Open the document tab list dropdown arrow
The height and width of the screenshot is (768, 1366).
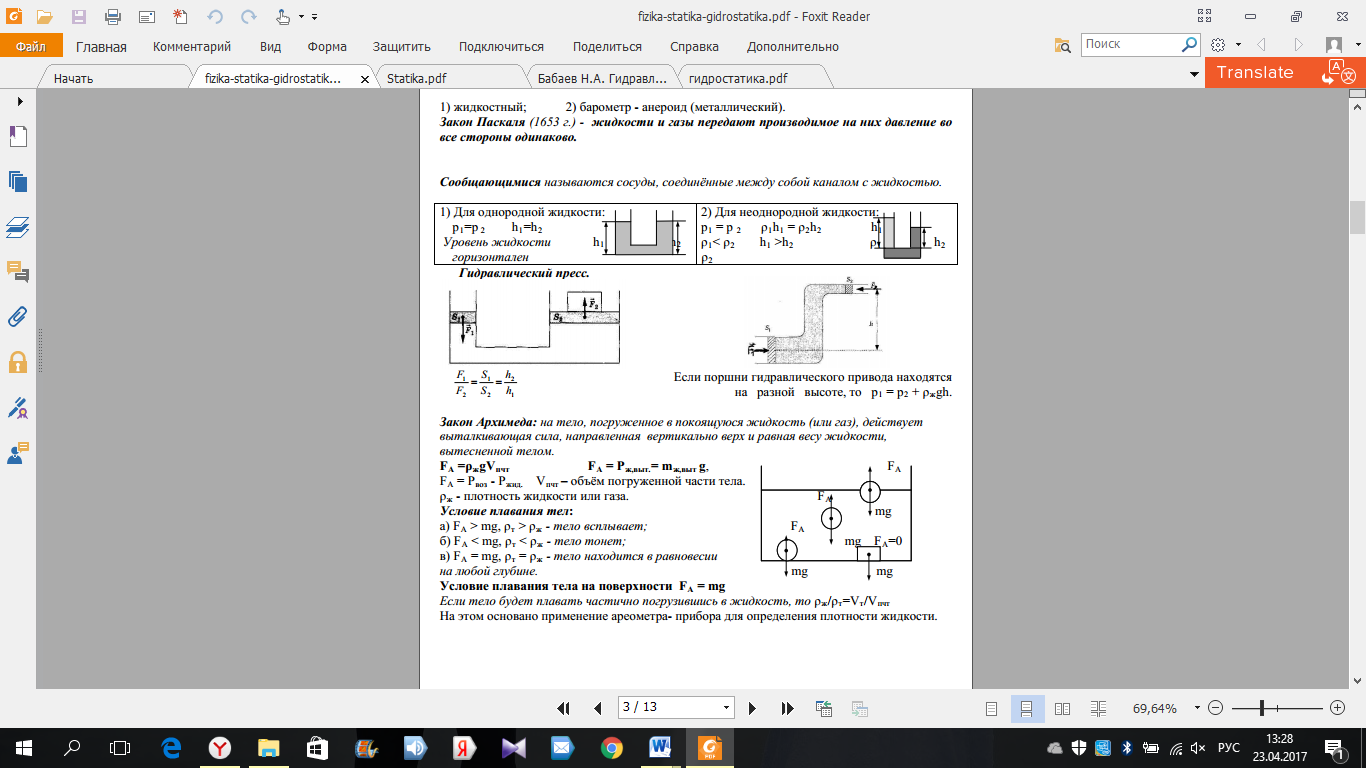(x=1194, y=76)
